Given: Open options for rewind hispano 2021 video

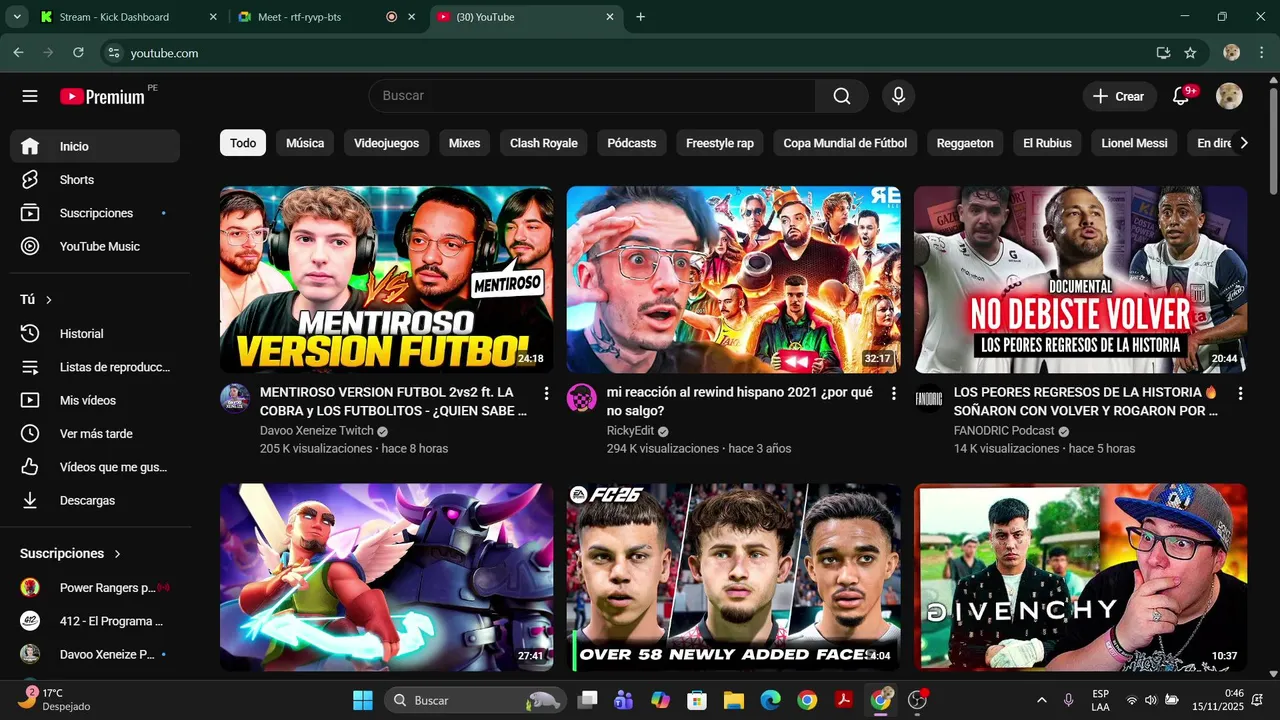Looking at the screenshot, I should (893, 394).
